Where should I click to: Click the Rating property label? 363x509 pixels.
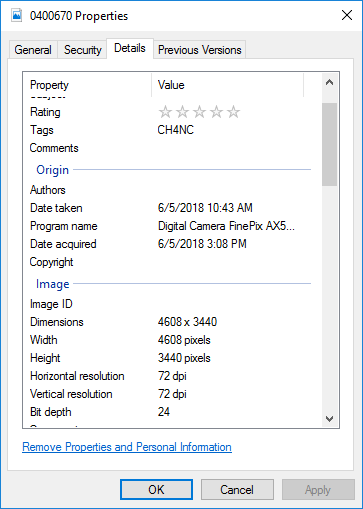click(45, 112)
